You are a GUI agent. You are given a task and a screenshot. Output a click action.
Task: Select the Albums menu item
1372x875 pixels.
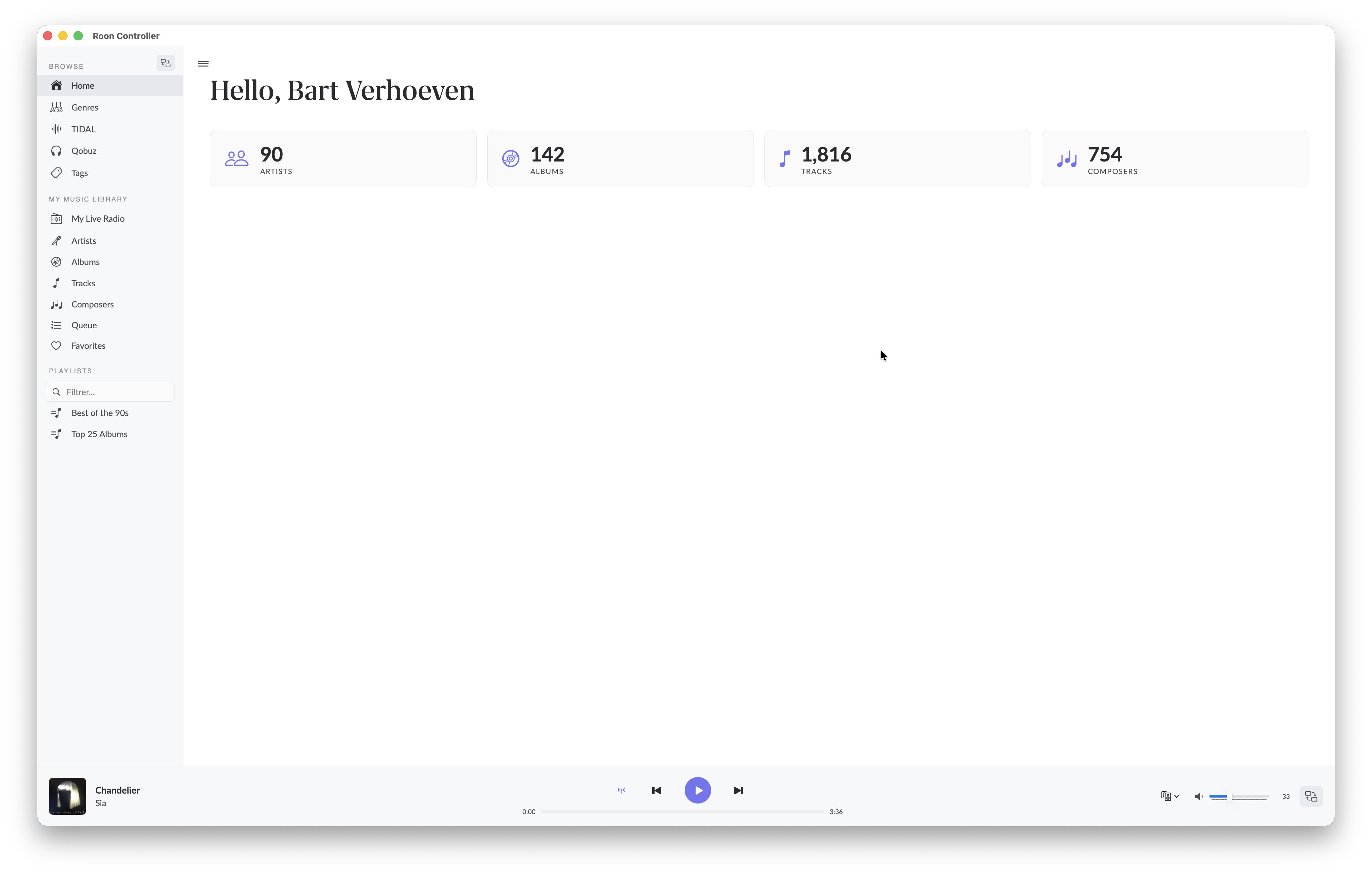85,262
